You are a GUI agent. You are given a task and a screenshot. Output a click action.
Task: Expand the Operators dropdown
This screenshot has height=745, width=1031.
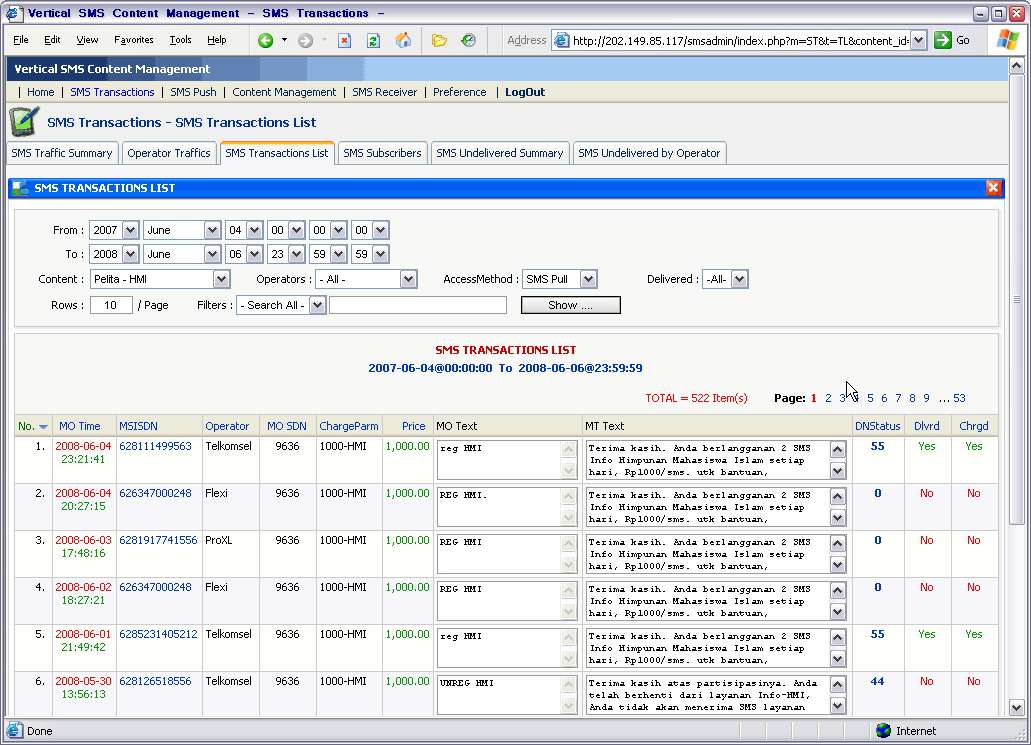coord(408,280)
